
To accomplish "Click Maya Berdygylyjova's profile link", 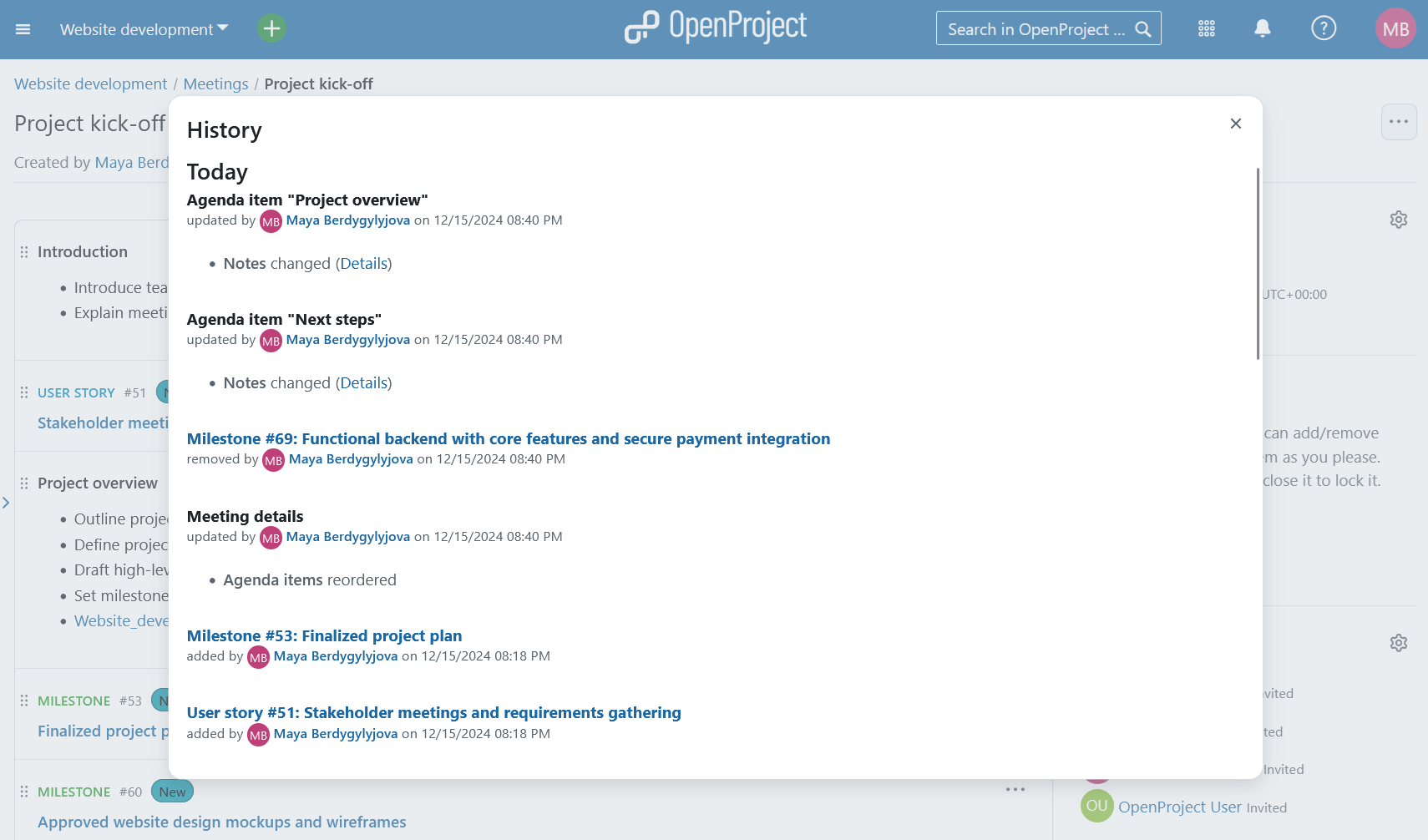I will [347, 220].
